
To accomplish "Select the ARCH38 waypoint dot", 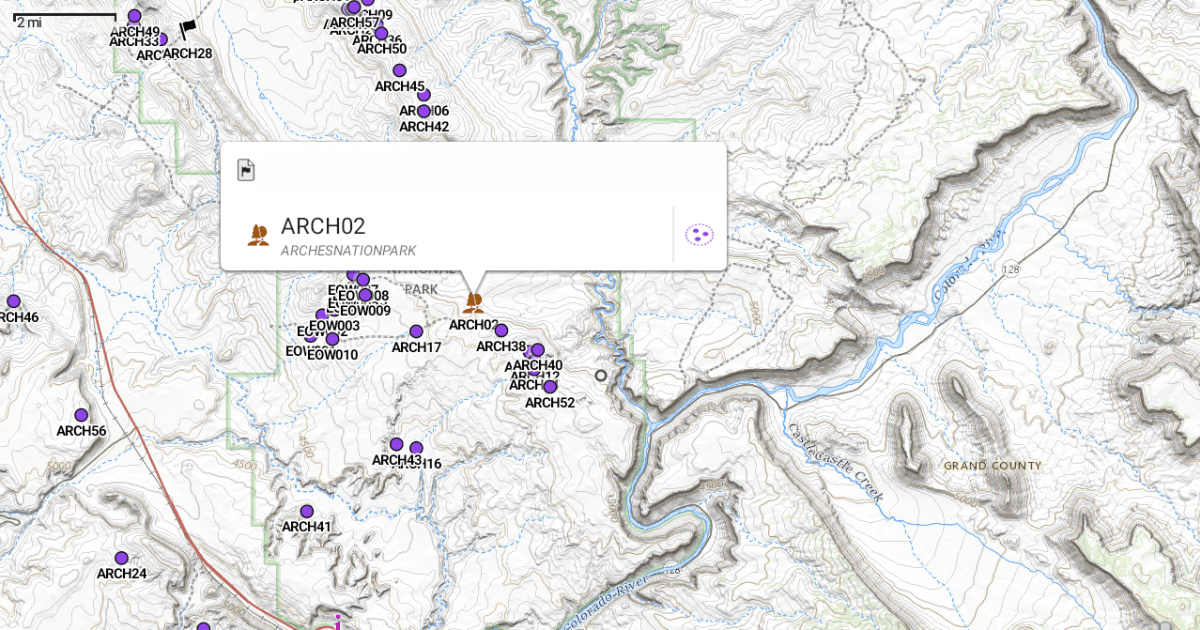I will point(501,331).
